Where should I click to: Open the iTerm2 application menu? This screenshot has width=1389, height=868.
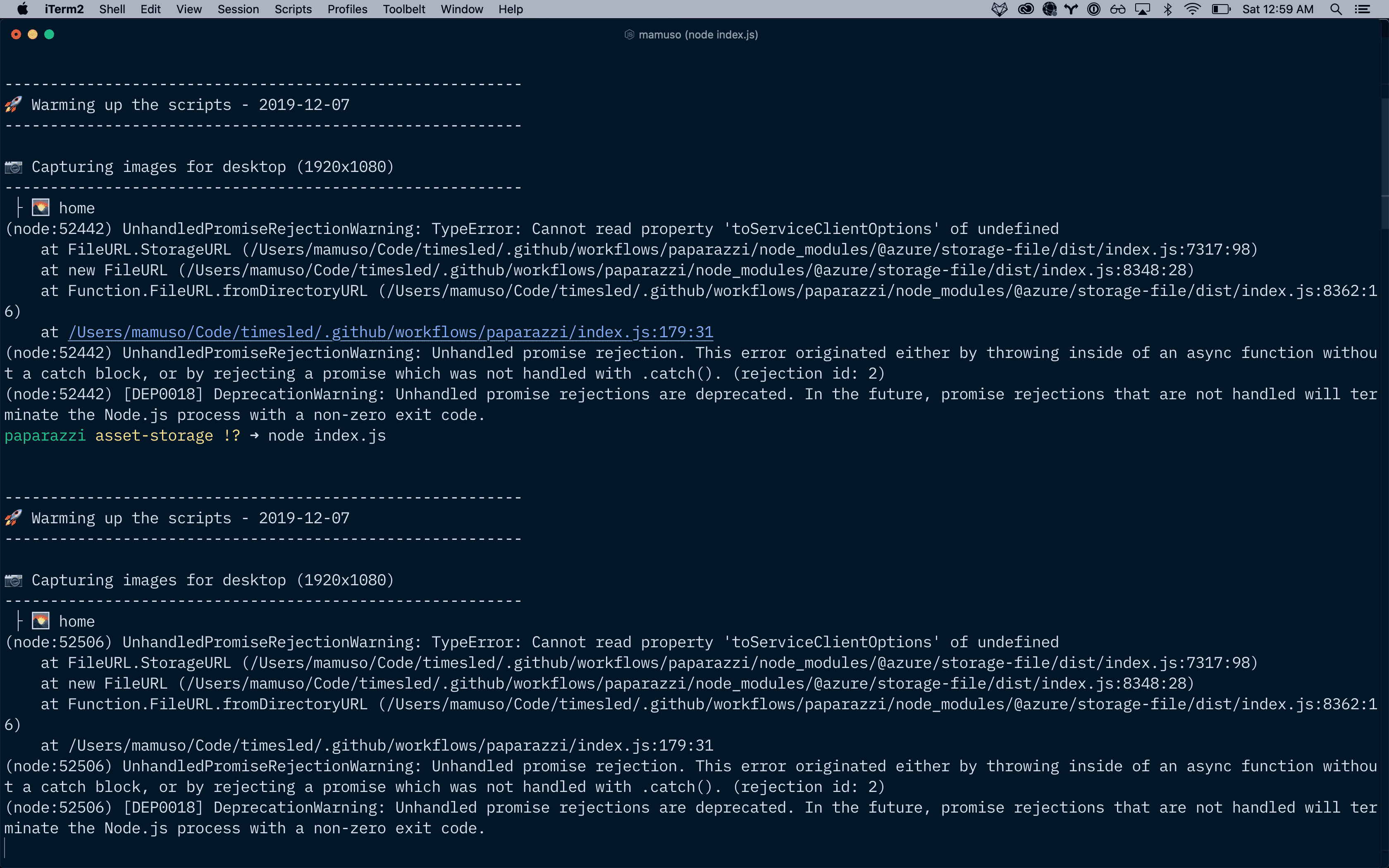(x=64, y=9)
